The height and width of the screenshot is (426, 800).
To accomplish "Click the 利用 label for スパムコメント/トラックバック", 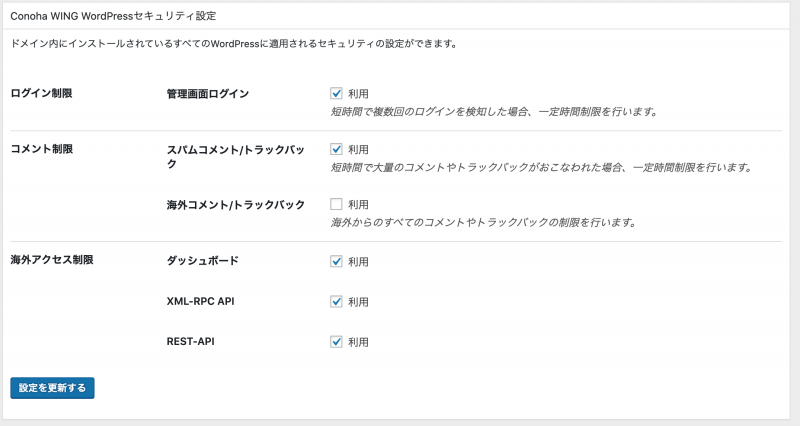I will pyautogui.click(x=358, y=149).
